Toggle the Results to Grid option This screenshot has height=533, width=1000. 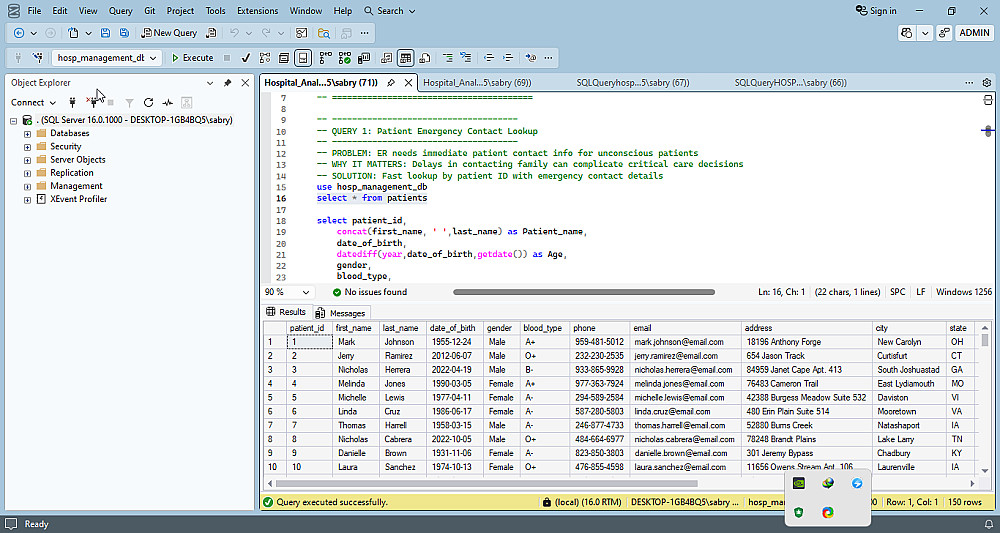pyautogui.click(x=406, y=58)
